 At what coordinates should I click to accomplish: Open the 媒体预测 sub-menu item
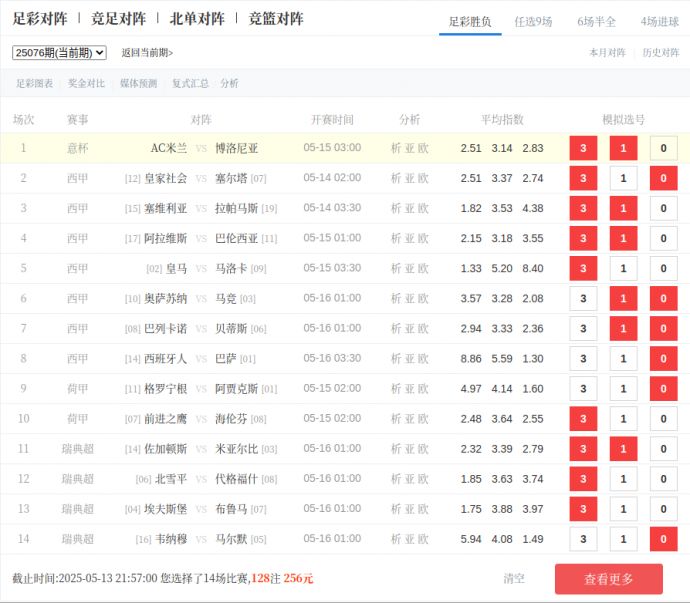(x=138, y=84)
